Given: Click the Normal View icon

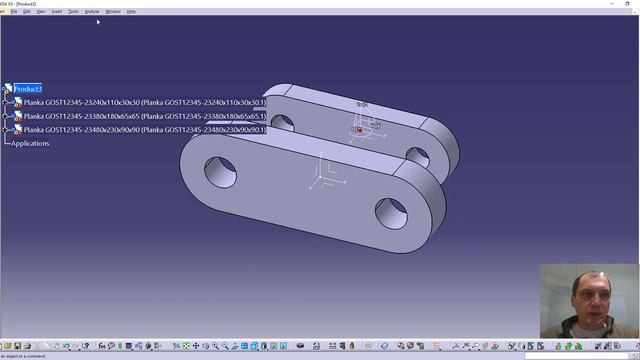Looking at the screenshot, I should click(235, 346).
